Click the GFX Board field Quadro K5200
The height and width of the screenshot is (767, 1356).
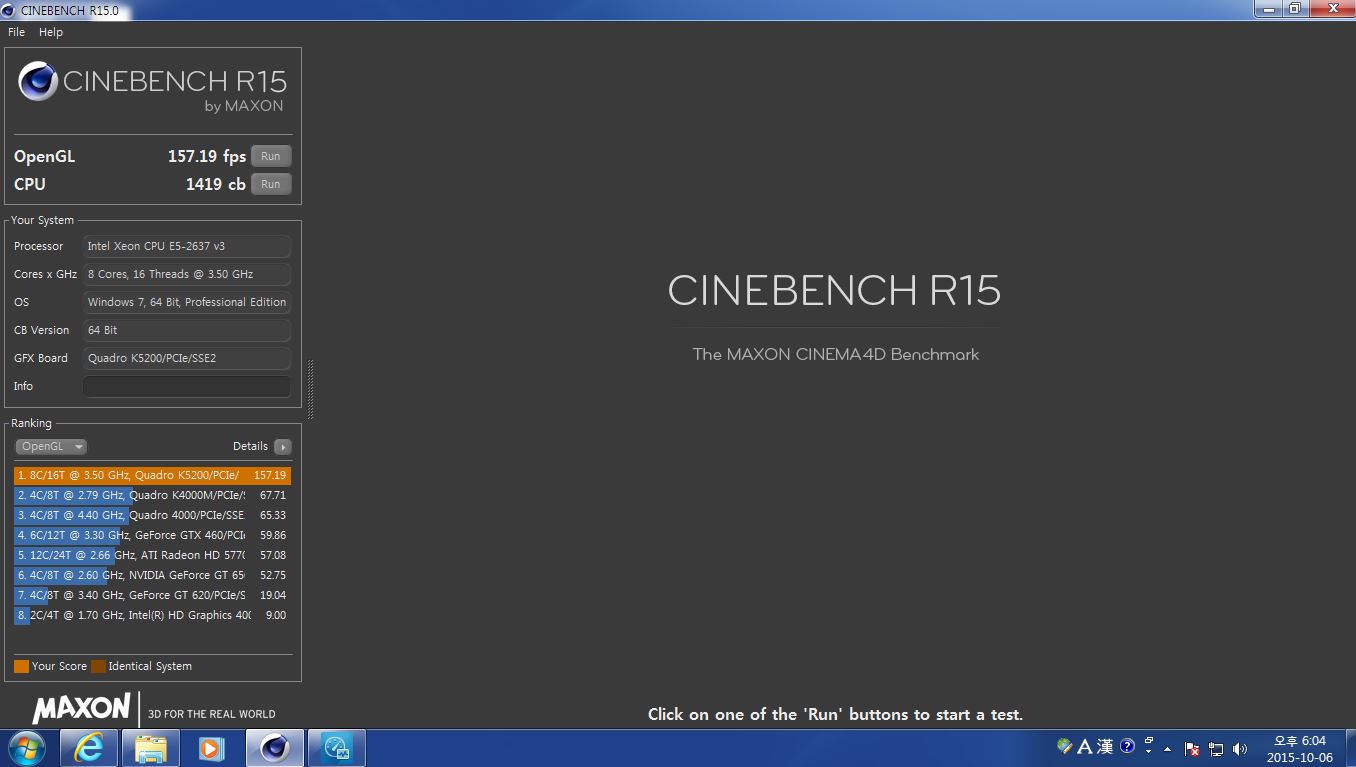(x=187, y=358)
